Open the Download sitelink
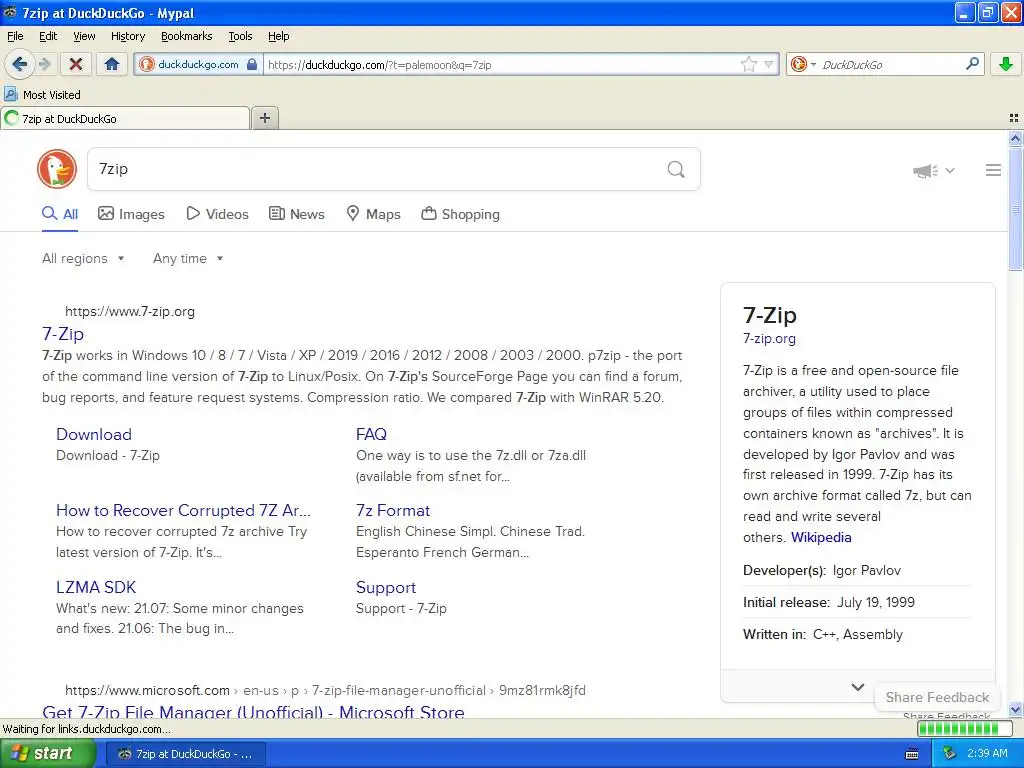Image resolution: width=1024 pixels, height=768 pixels. tap(94, 434)
